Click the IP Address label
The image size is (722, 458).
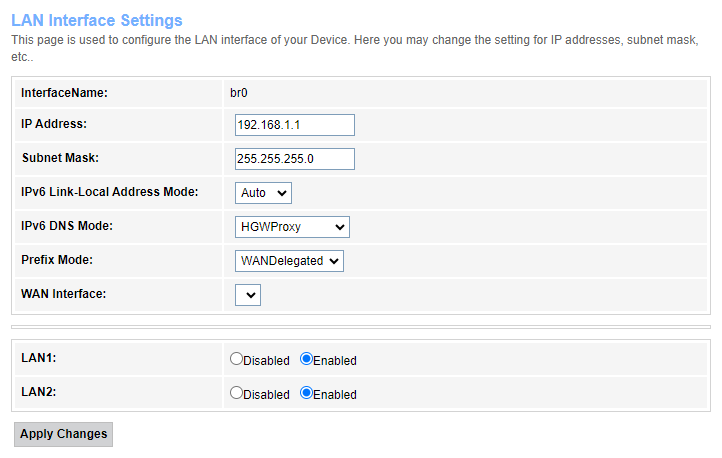pos(54,124)
